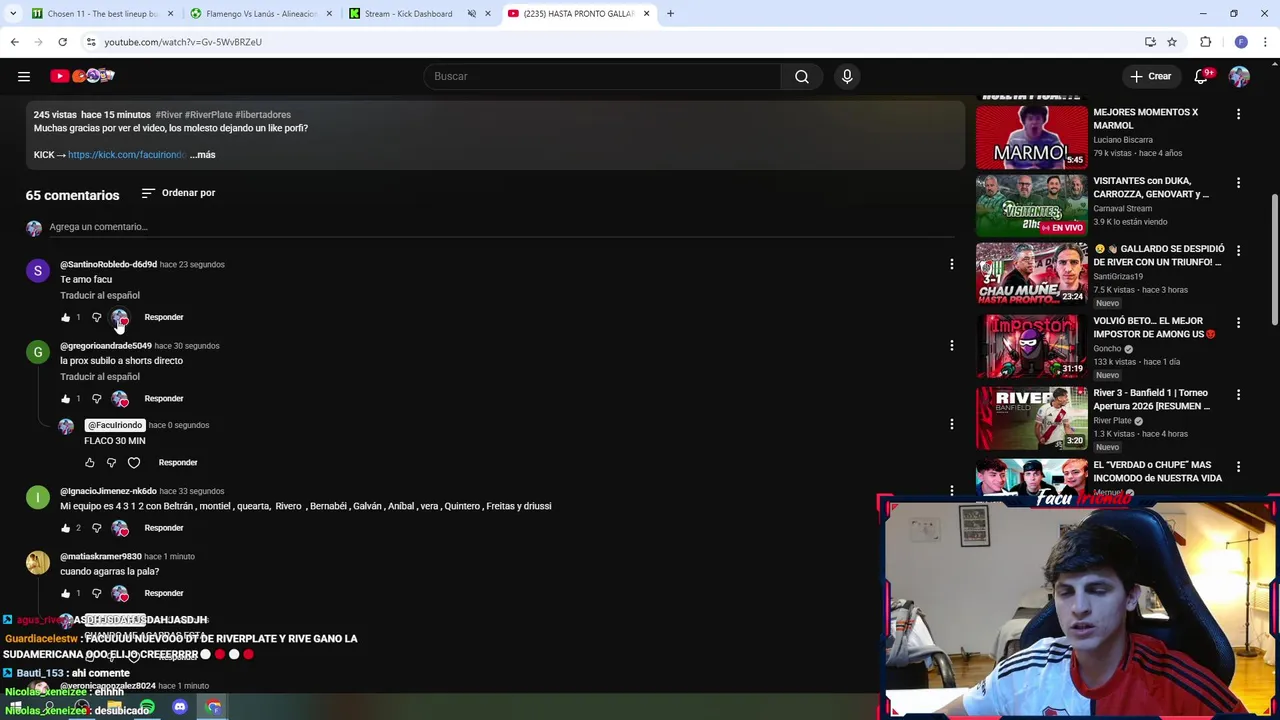Bookmark this page with the star icon

tap(1172, 42)
